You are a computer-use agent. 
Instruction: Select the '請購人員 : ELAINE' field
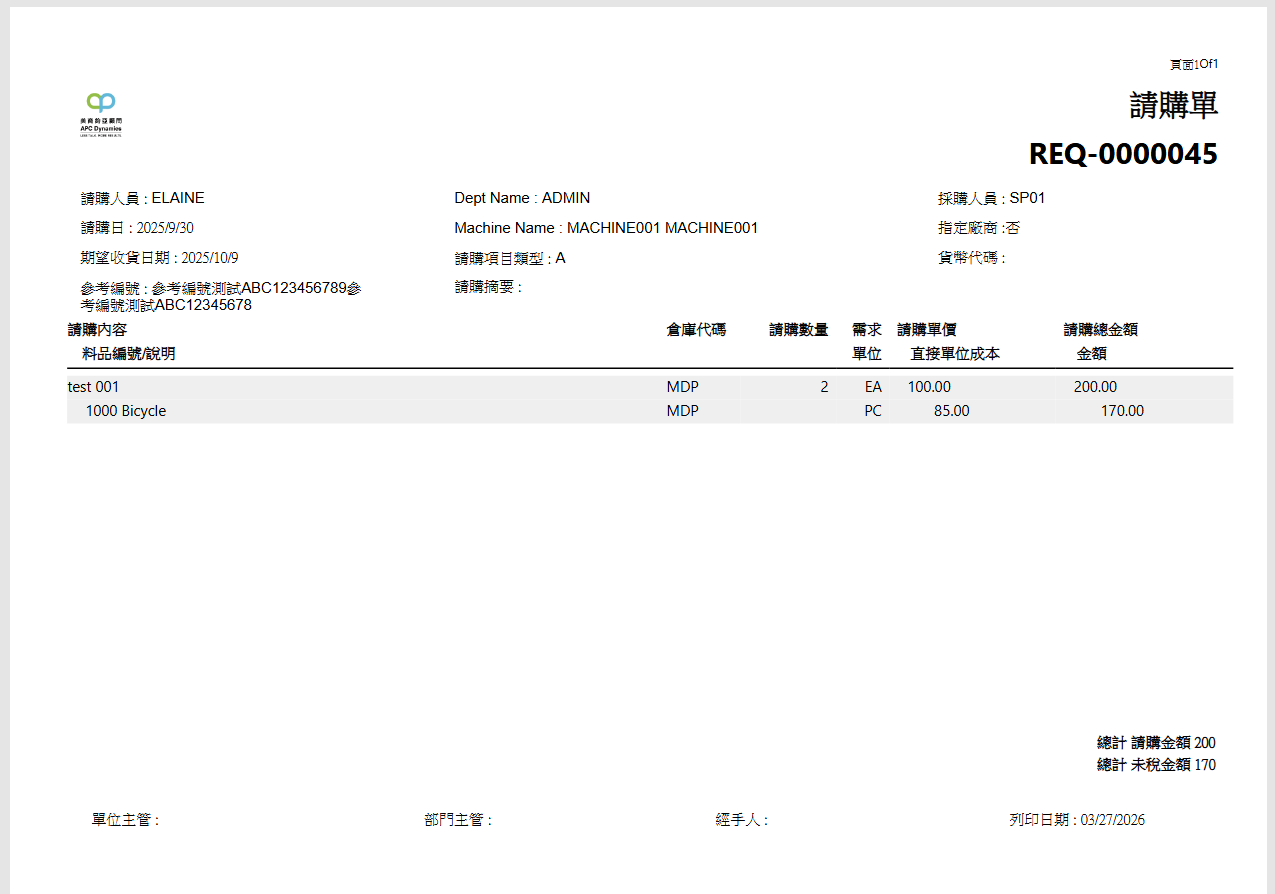[143, 198]
